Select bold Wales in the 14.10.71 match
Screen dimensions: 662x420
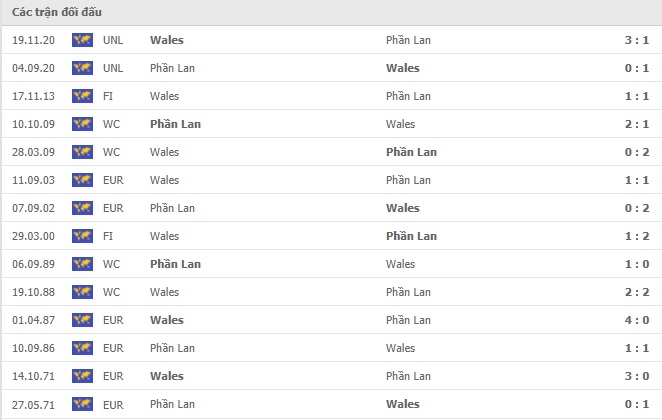point(167,376)
